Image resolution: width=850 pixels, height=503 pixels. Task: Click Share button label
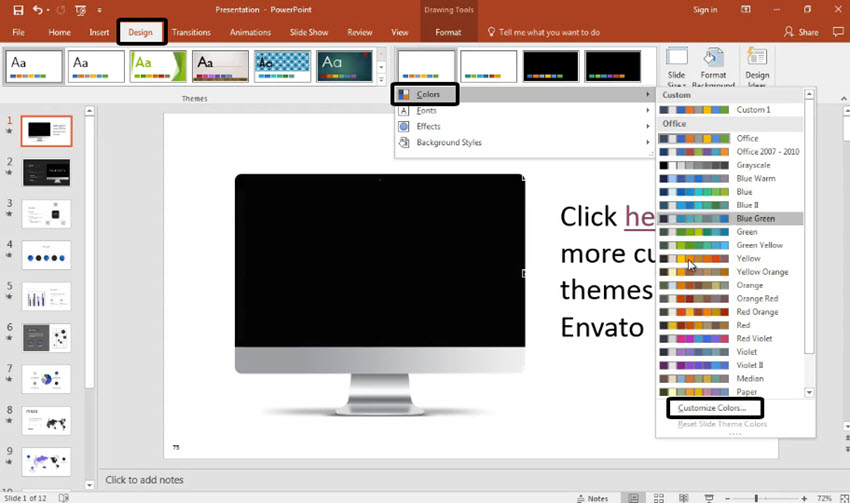point(808,32)
